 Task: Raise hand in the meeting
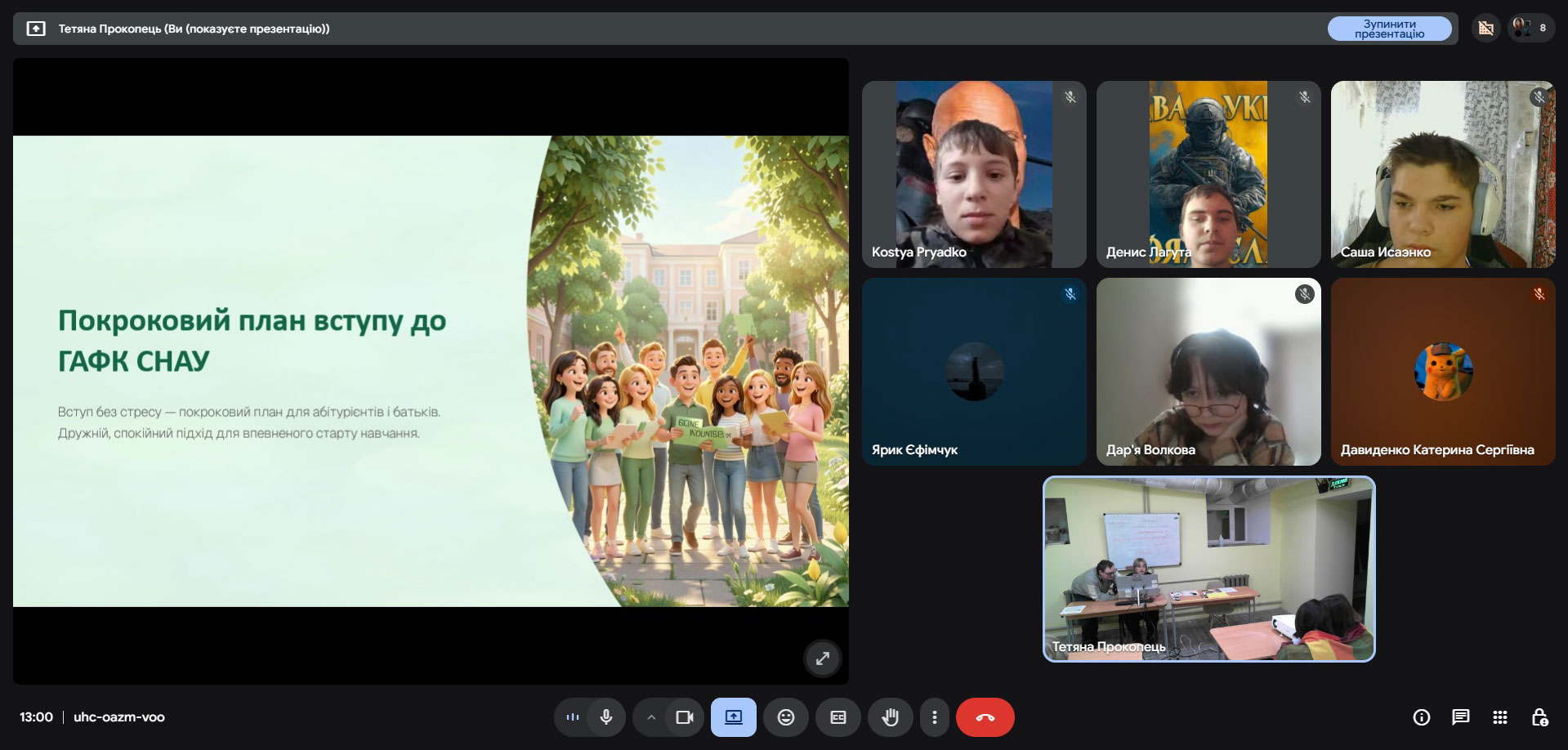pos(890,717)
